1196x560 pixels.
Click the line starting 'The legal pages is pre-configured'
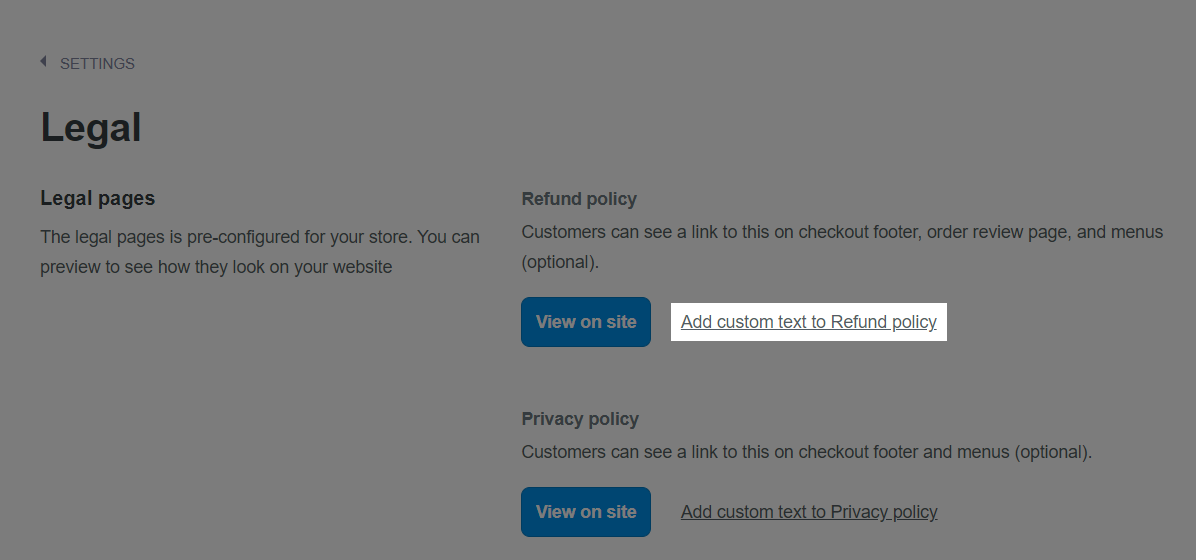(x=260, y=237)
